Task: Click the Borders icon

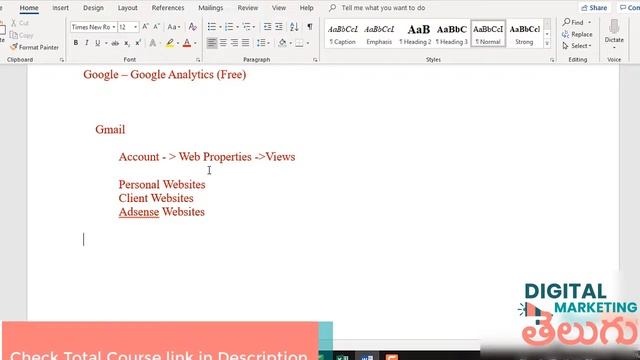Action: (300, 43)
